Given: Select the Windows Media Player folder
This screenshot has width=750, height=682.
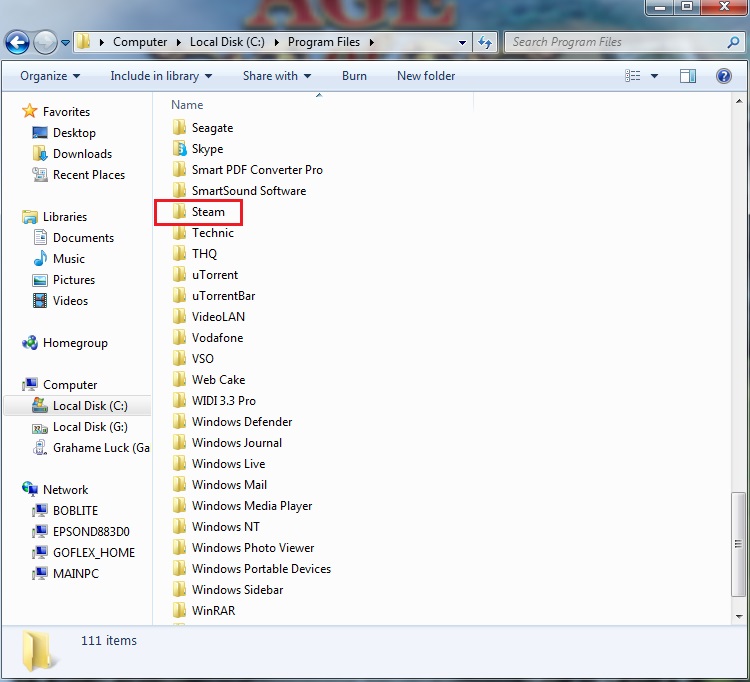Looking at the screenshot, I should pos(252,506).
